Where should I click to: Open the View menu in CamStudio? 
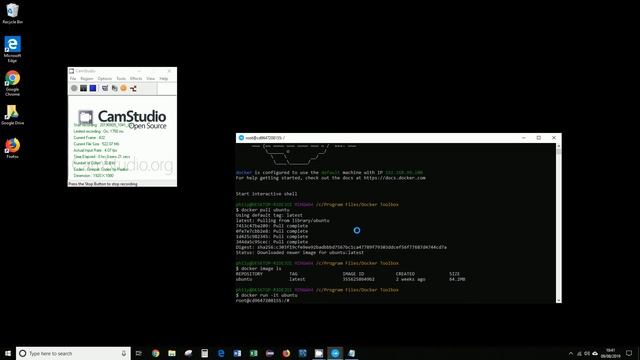[151, 78]
